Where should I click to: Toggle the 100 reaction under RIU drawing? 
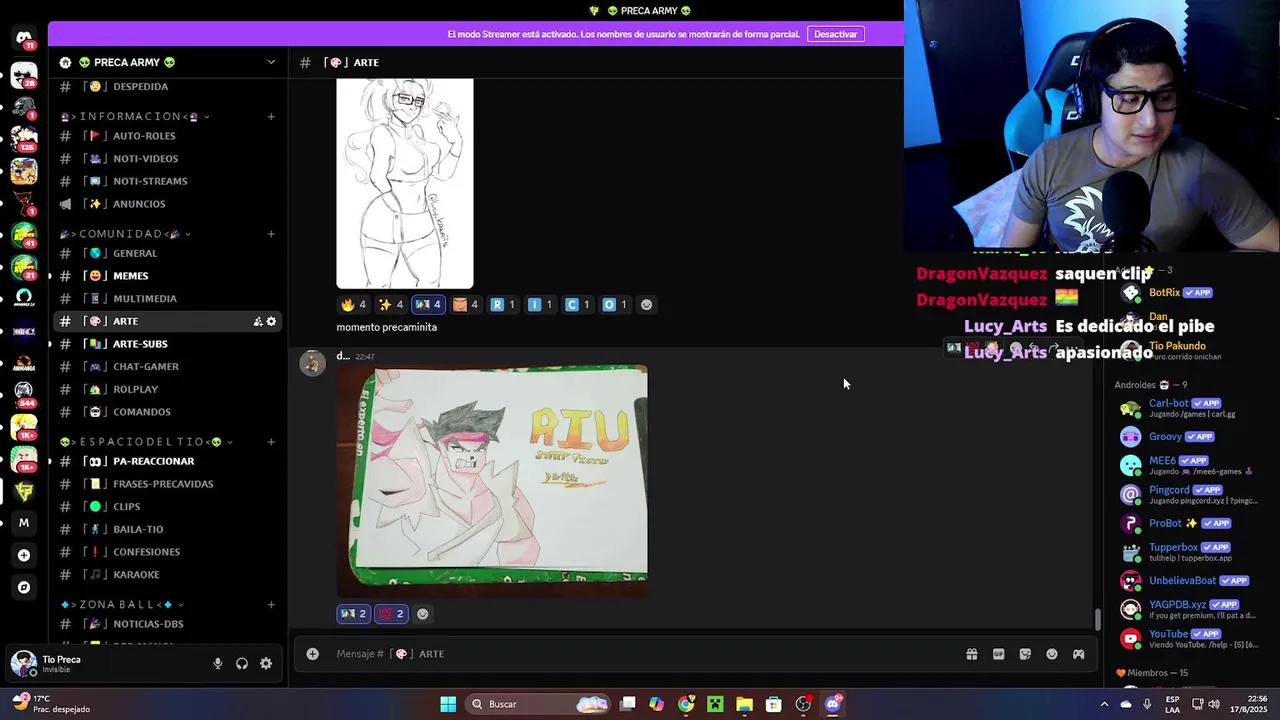(391, 614)
